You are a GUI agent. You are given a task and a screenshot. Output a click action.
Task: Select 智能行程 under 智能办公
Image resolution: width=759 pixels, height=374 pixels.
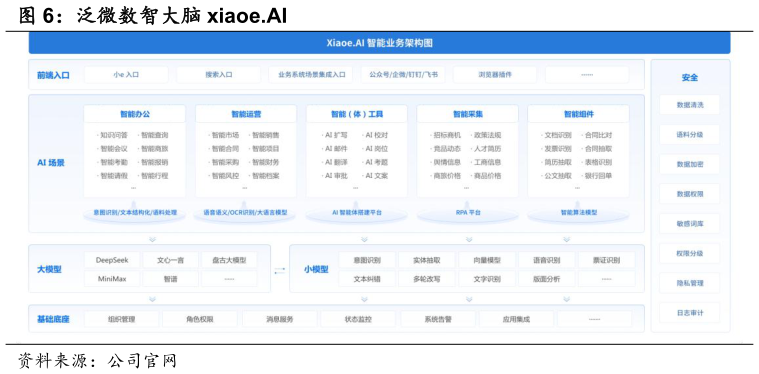point(154,176)
